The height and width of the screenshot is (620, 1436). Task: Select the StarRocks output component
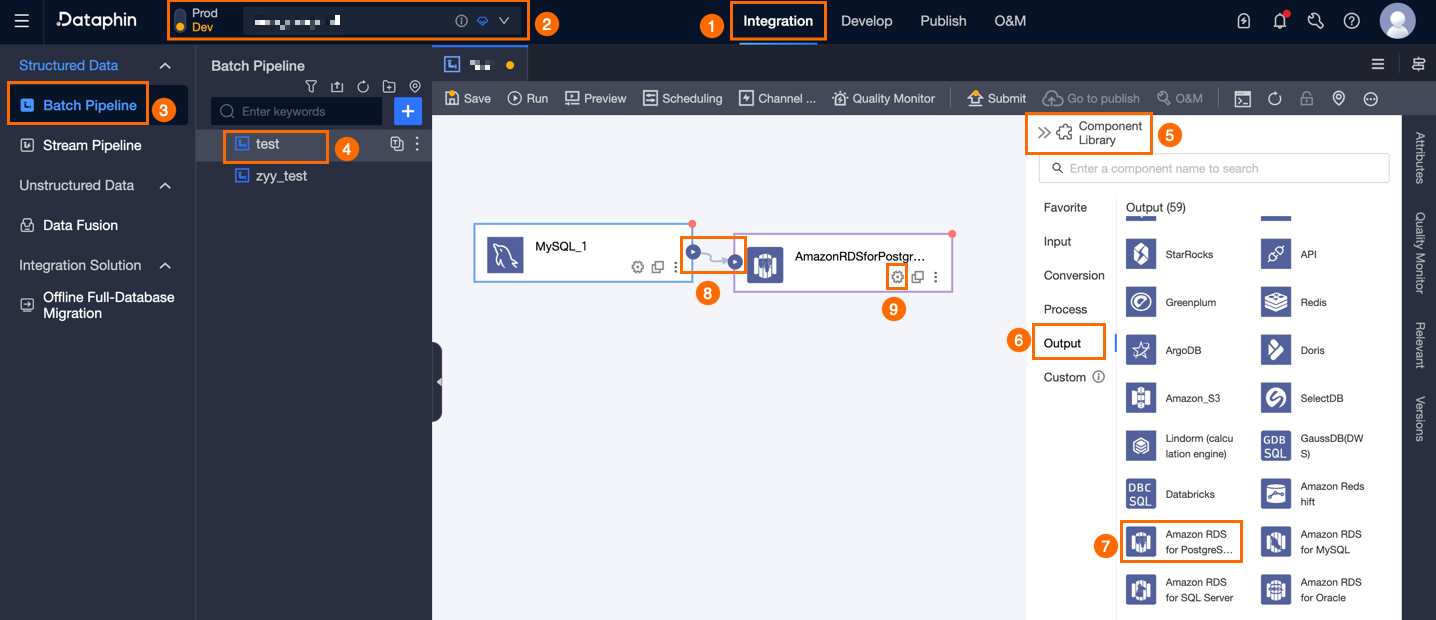pos(1171,254)
